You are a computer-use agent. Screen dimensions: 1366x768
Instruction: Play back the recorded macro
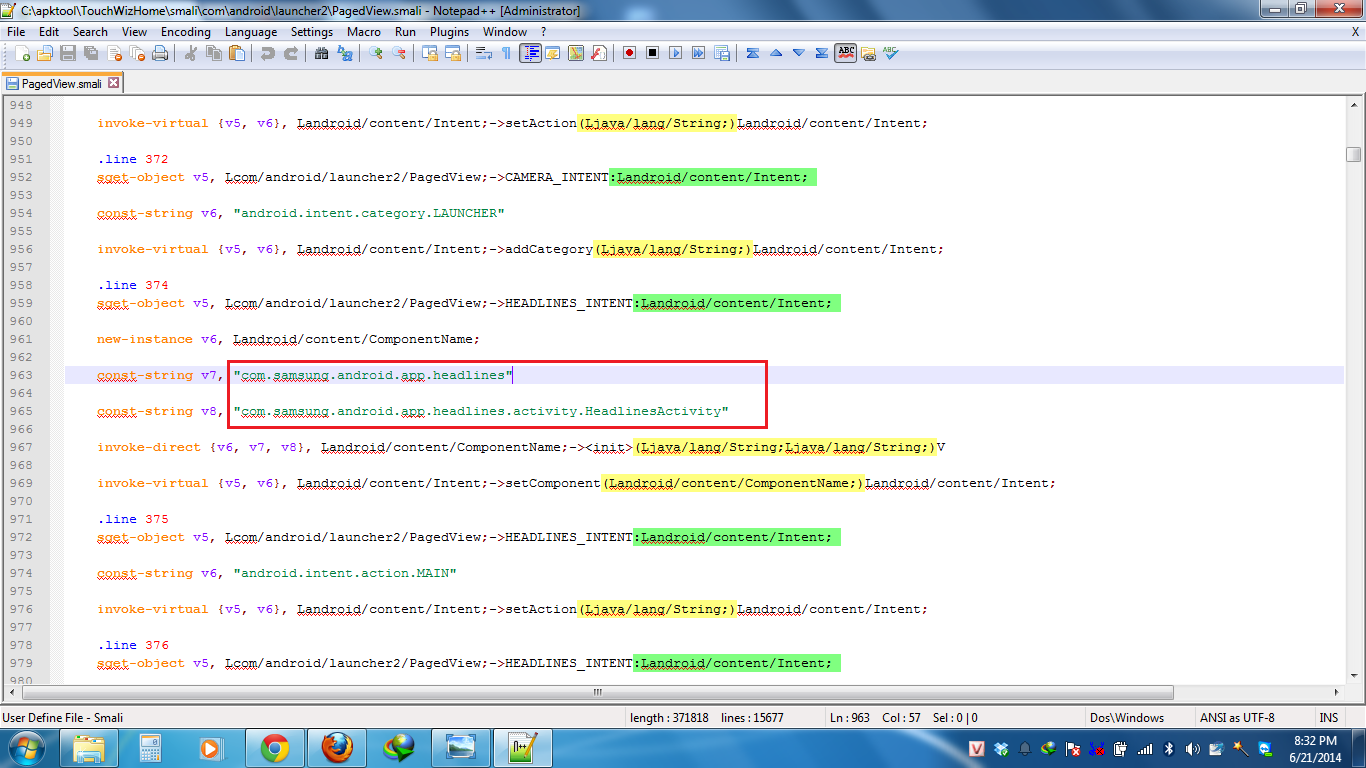675,53
